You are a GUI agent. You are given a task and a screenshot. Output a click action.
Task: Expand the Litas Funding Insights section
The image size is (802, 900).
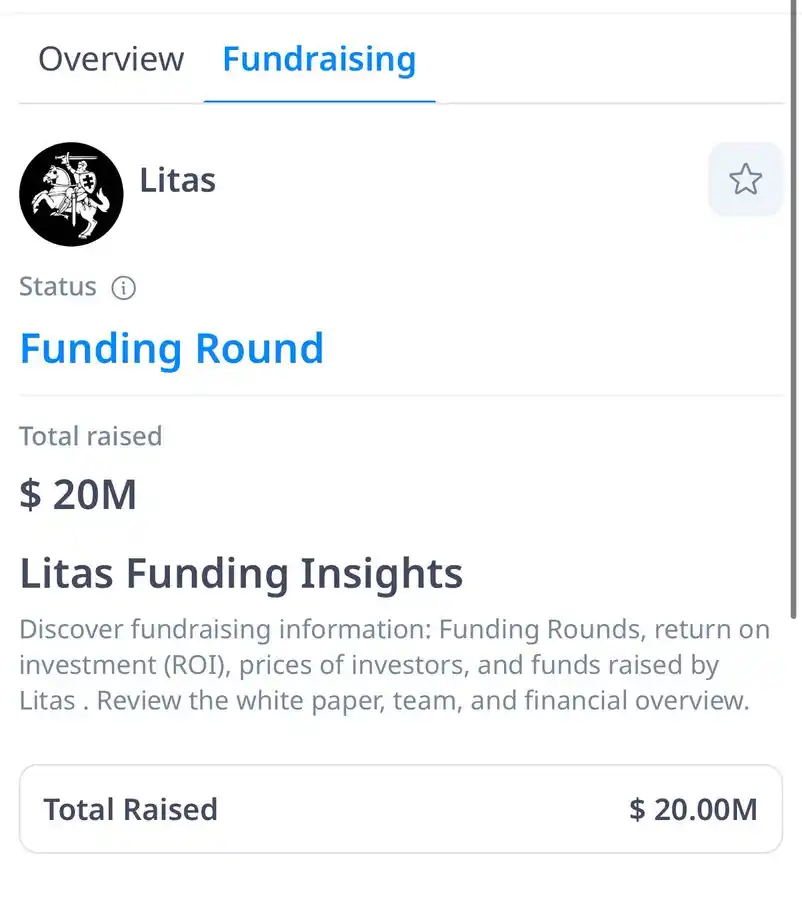(x=240, y=573)
